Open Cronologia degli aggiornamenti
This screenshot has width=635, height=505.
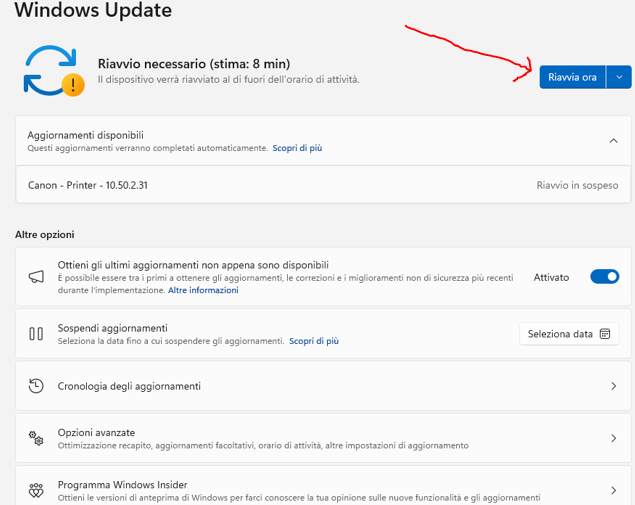(x=323, y=386)
